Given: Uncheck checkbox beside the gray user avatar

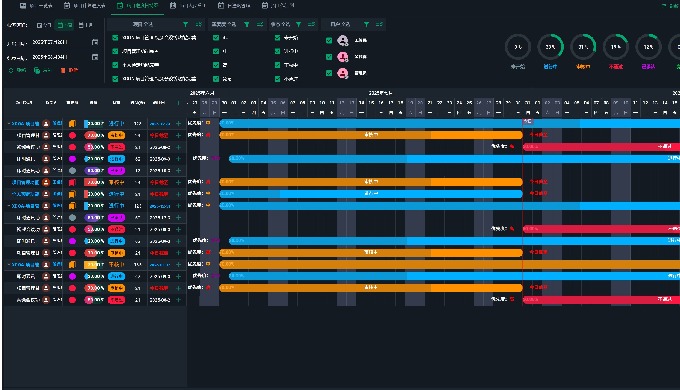Looking at the screenshot, I should [329, 40].
